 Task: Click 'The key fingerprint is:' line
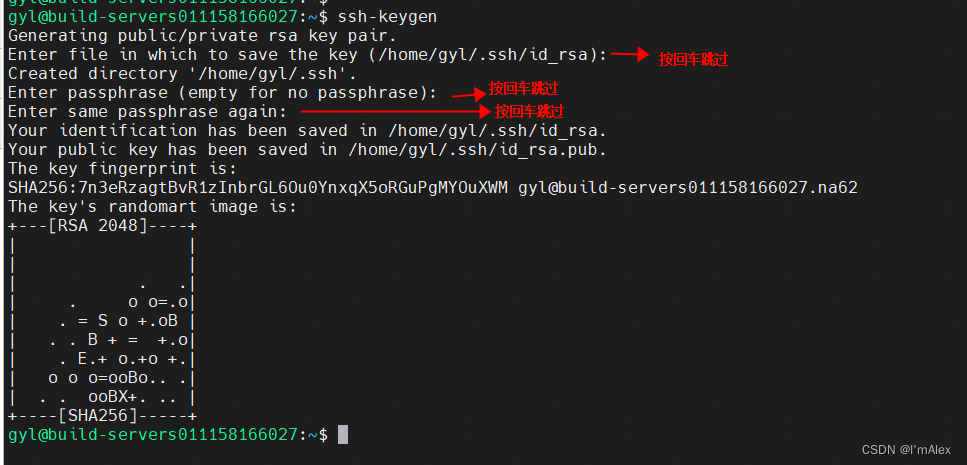pyautogui.click(x=122, y=168)
